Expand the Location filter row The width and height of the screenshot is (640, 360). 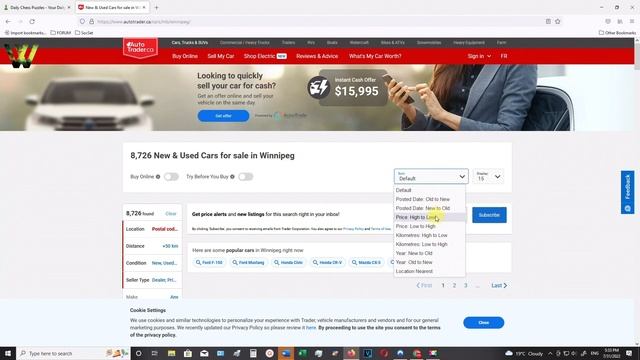(152, 229)
